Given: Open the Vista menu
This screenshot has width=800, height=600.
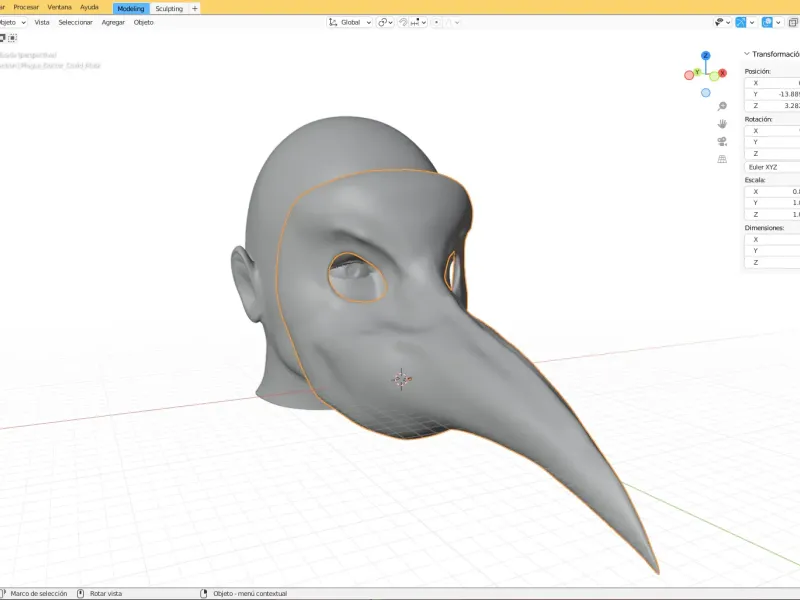Looking at the screenshot, I should (42, 22).
